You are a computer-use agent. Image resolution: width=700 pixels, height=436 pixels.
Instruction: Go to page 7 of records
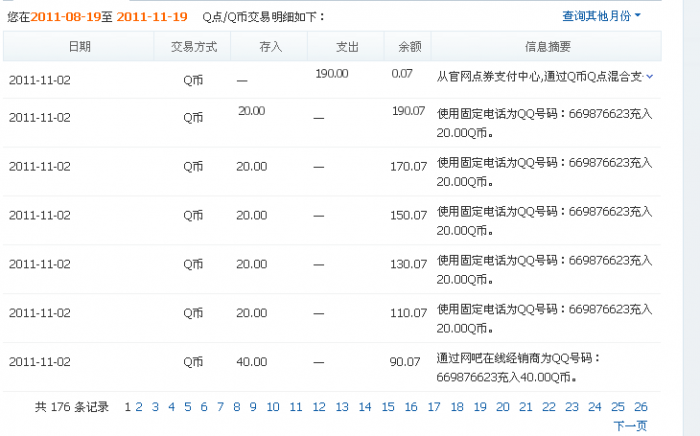pos(220,407)
